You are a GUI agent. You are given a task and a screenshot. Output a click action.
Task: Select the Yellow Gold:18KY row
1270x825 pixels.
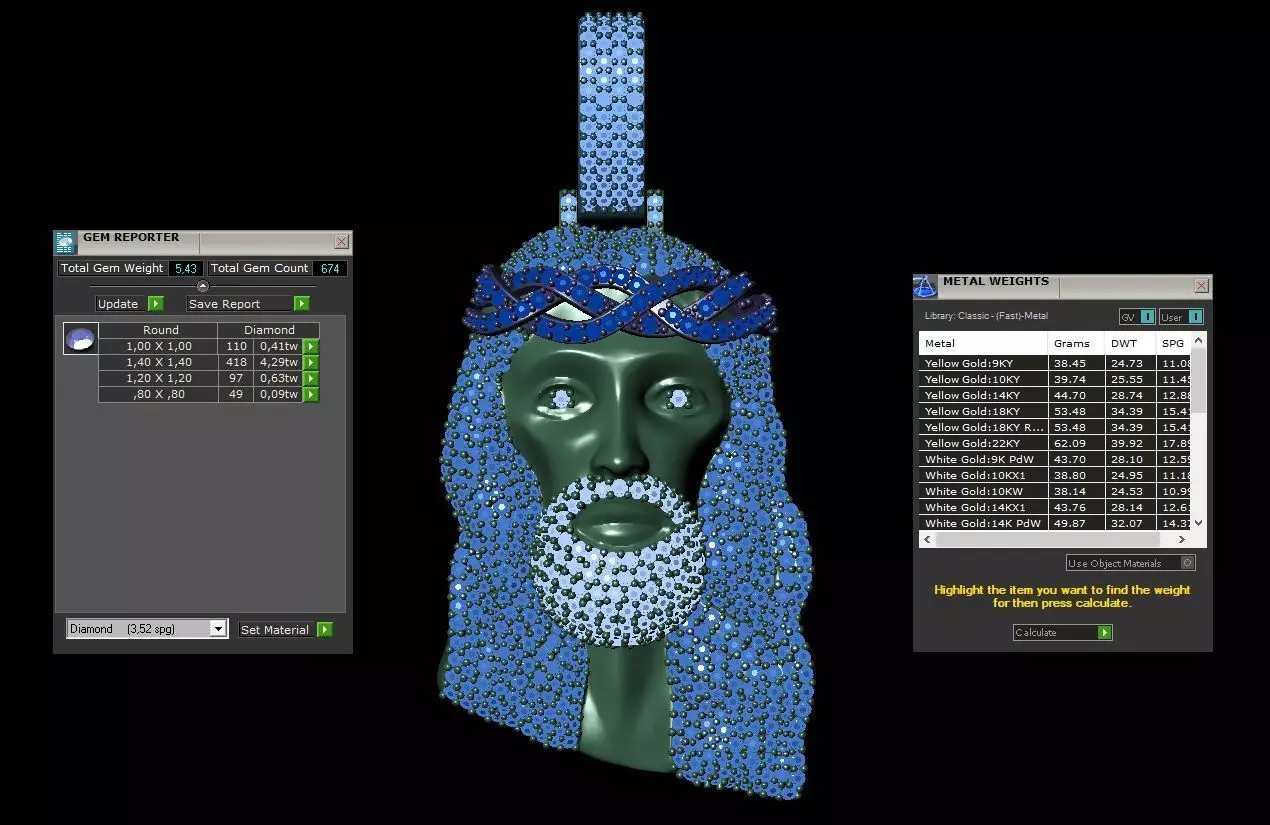pos(1055,411)
